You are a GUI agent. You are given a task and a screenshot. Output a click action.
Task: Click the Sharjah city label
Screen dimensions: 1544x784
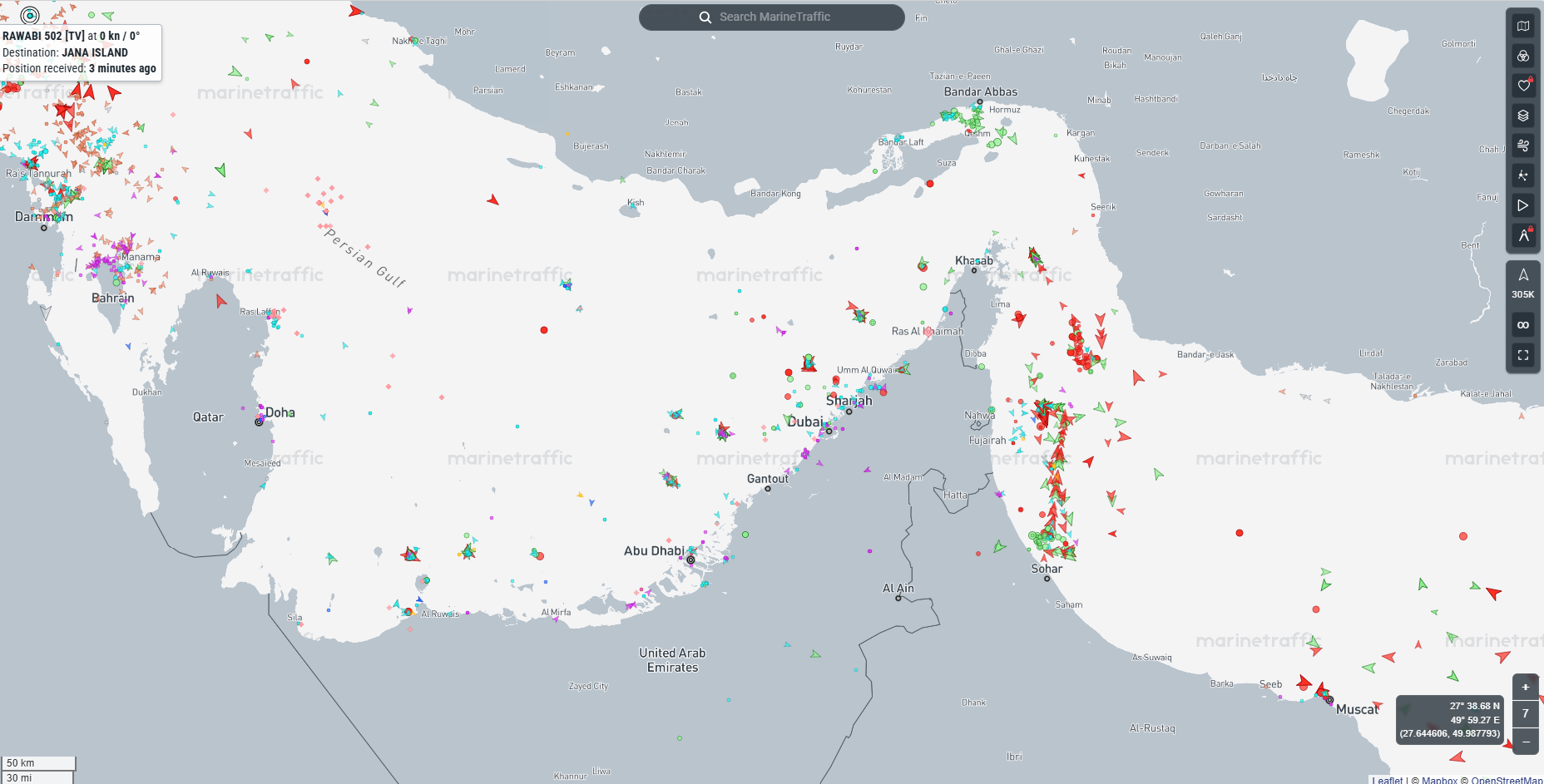pos(849,401)
